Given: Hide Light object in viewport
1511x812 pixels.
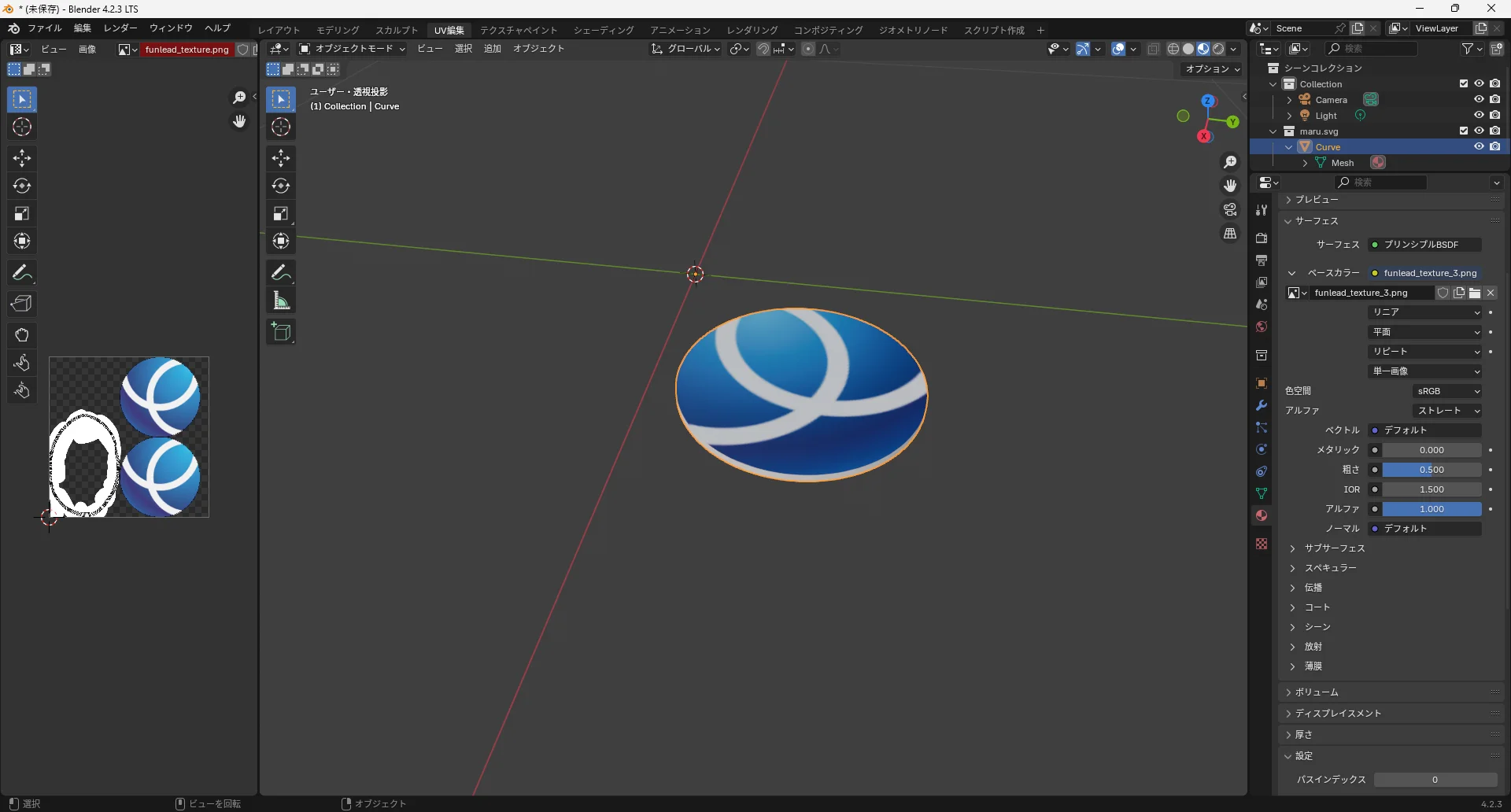Looking at the screenshot, I should 1480,115.
